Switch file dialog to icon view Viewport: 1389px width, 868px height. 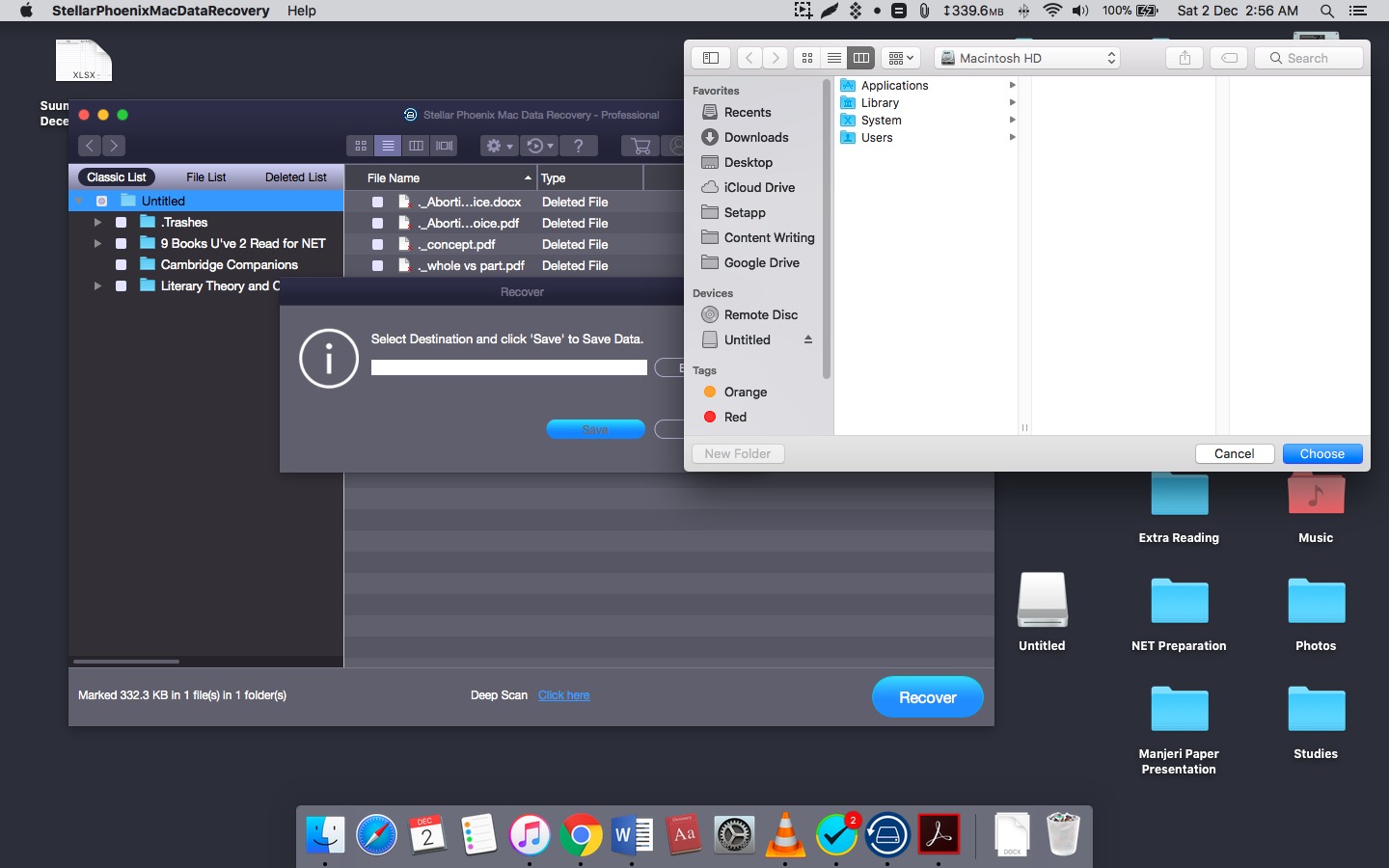click(x=807, y=58)
